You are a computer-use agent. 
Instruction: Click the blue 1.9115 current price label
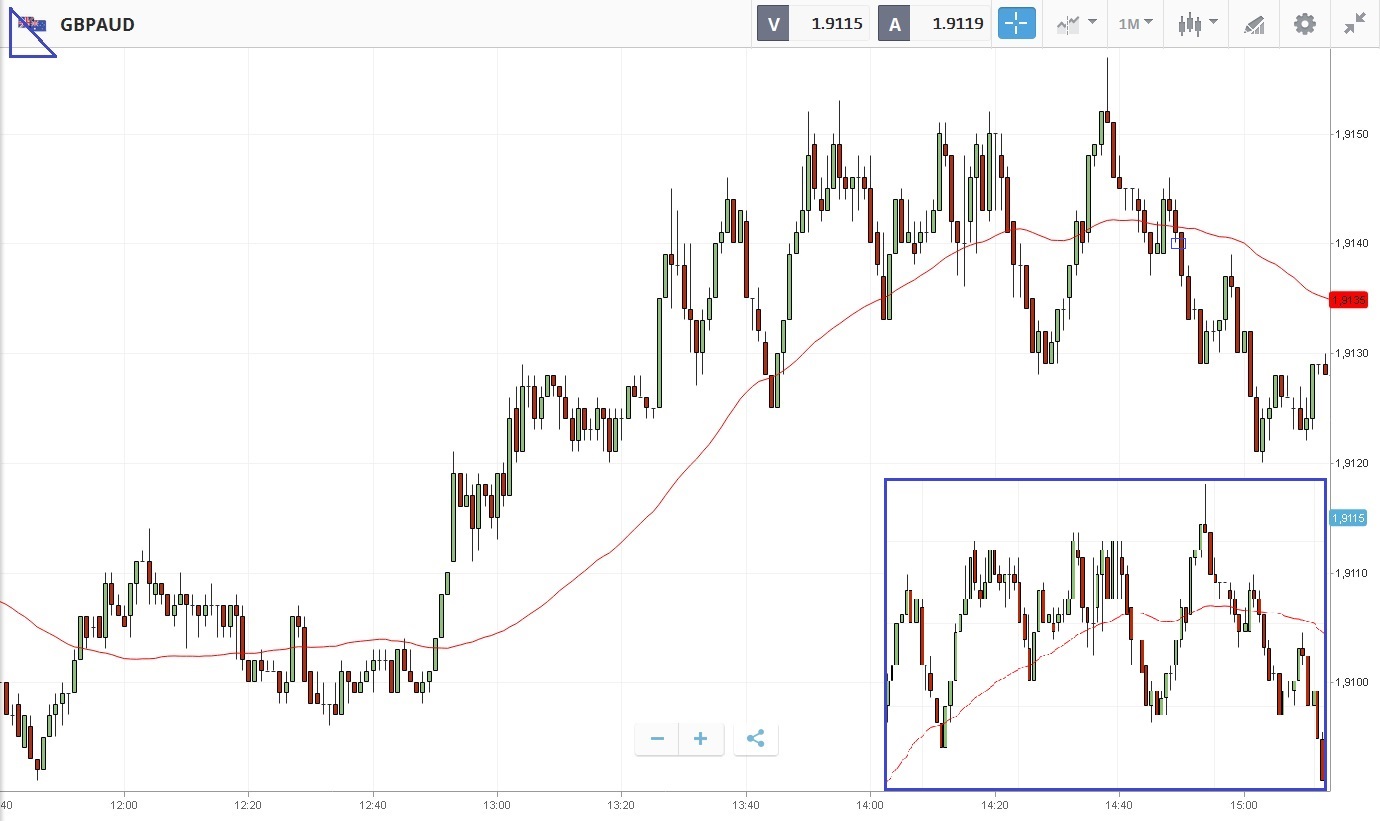click(1348, 517)
